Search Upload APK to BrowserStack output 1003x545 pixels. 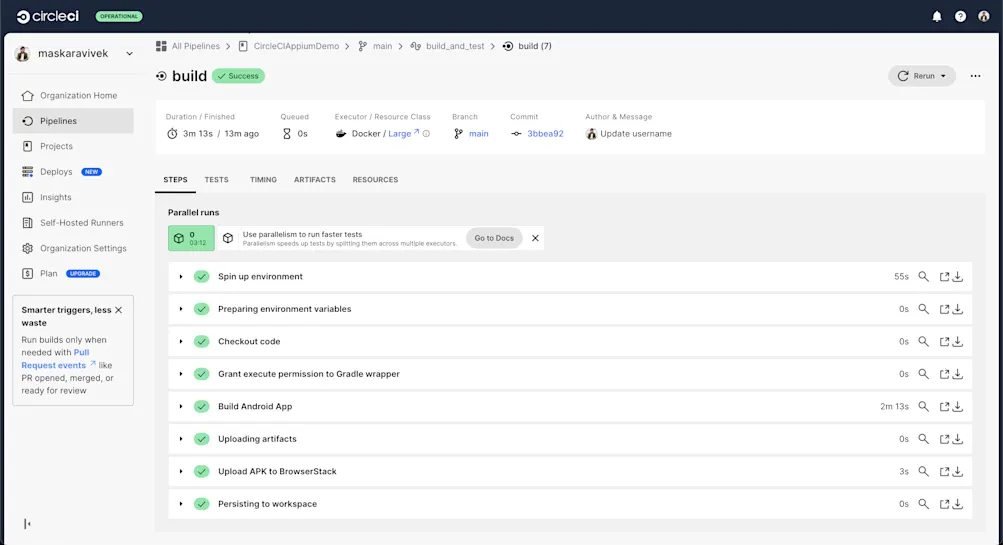tap(923, 471)
